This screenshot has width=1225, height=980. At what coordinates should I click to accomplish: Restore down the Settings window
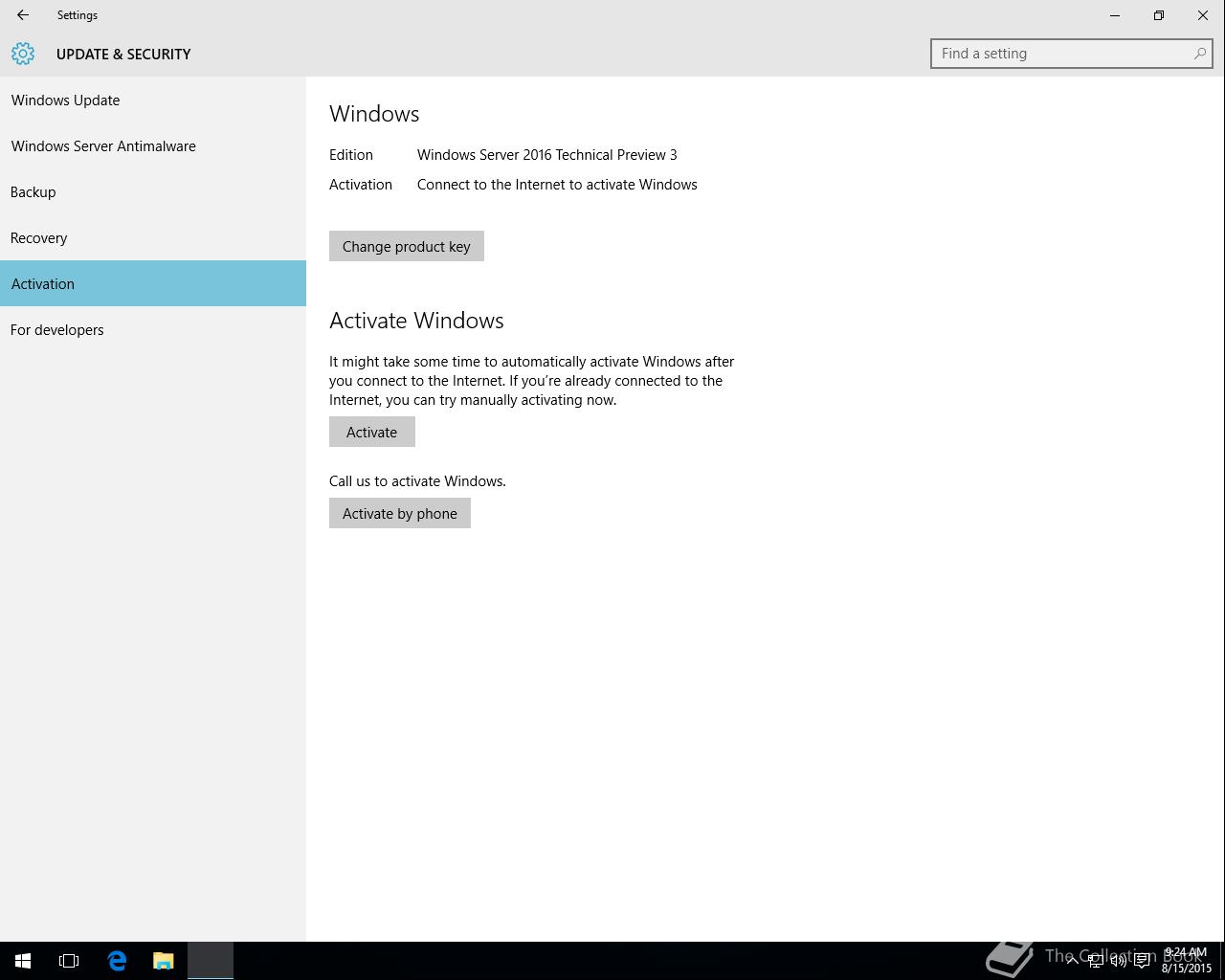point(1159,15)
